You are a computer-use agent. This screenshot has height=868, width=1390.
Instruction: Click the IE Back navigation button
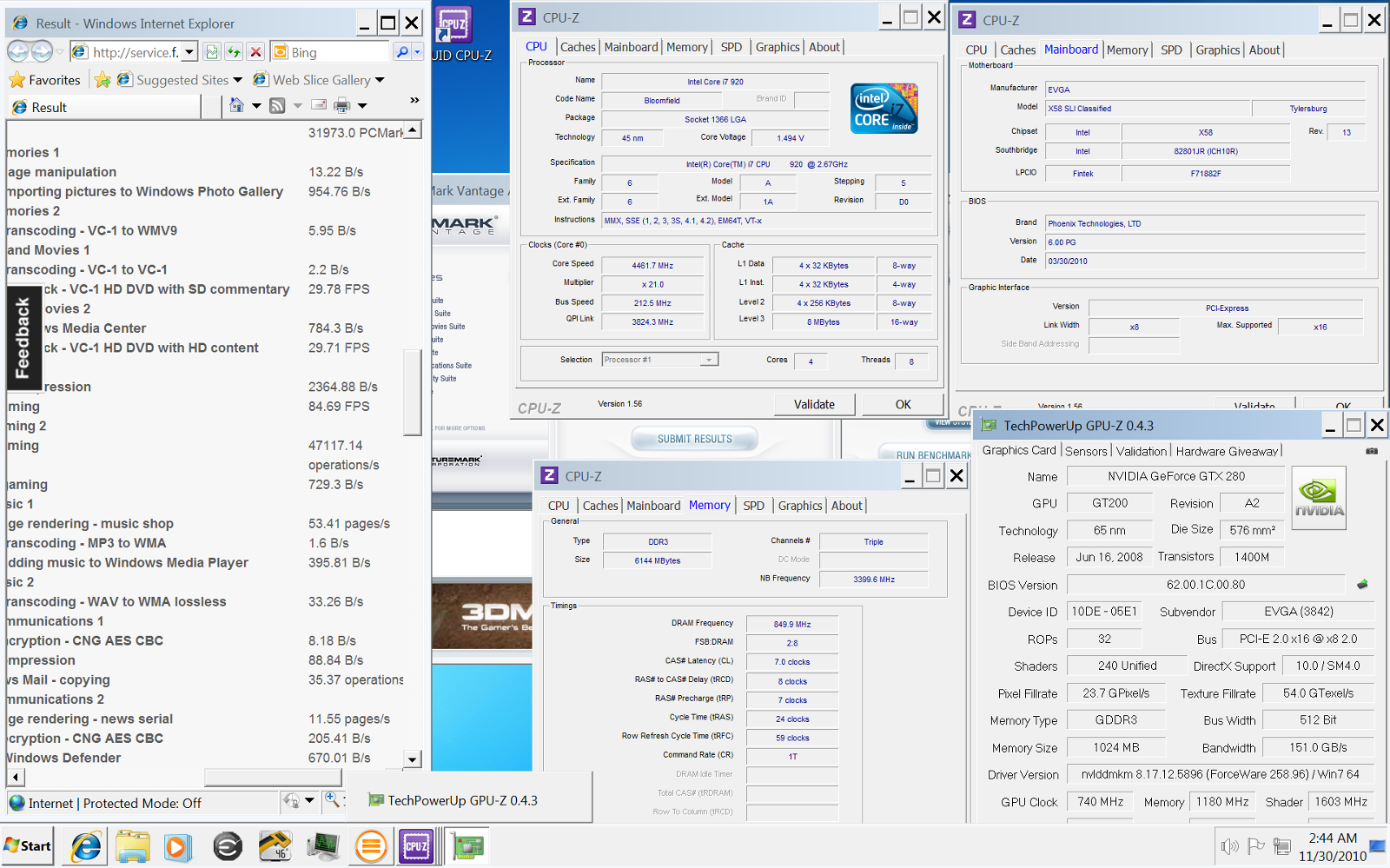point(18,52)
